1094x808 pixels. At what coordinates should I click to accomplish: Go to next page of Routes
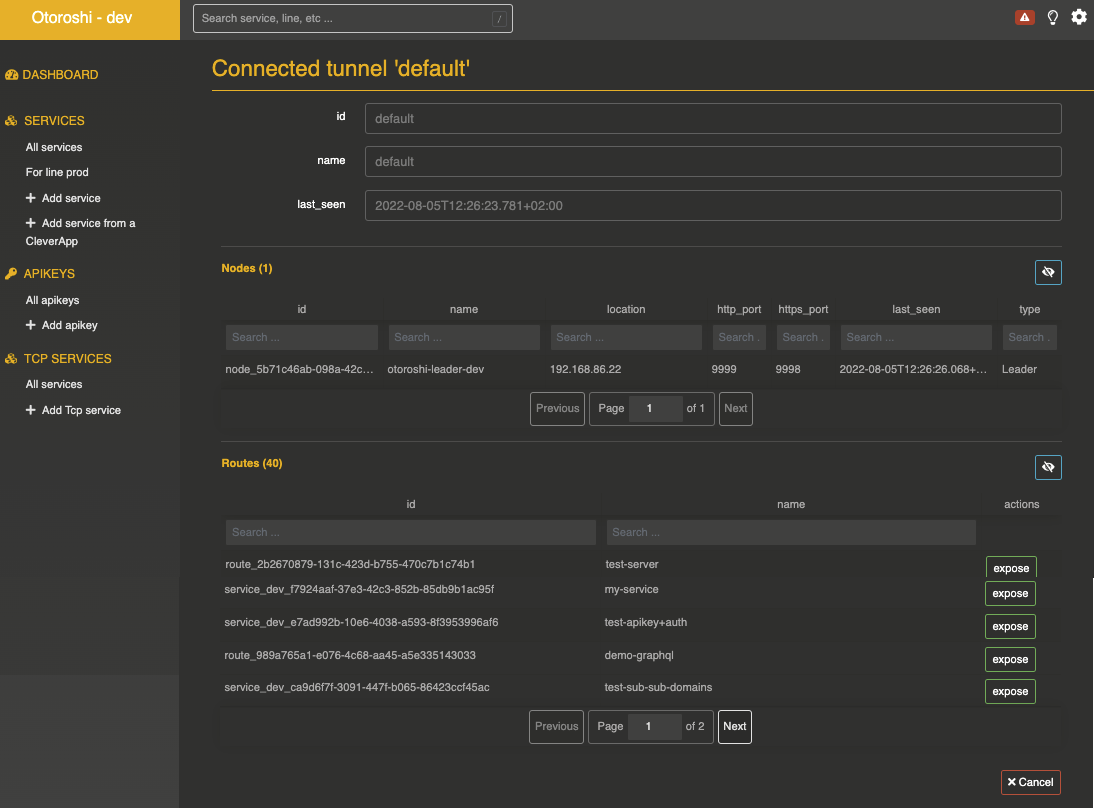pos(735,726)
